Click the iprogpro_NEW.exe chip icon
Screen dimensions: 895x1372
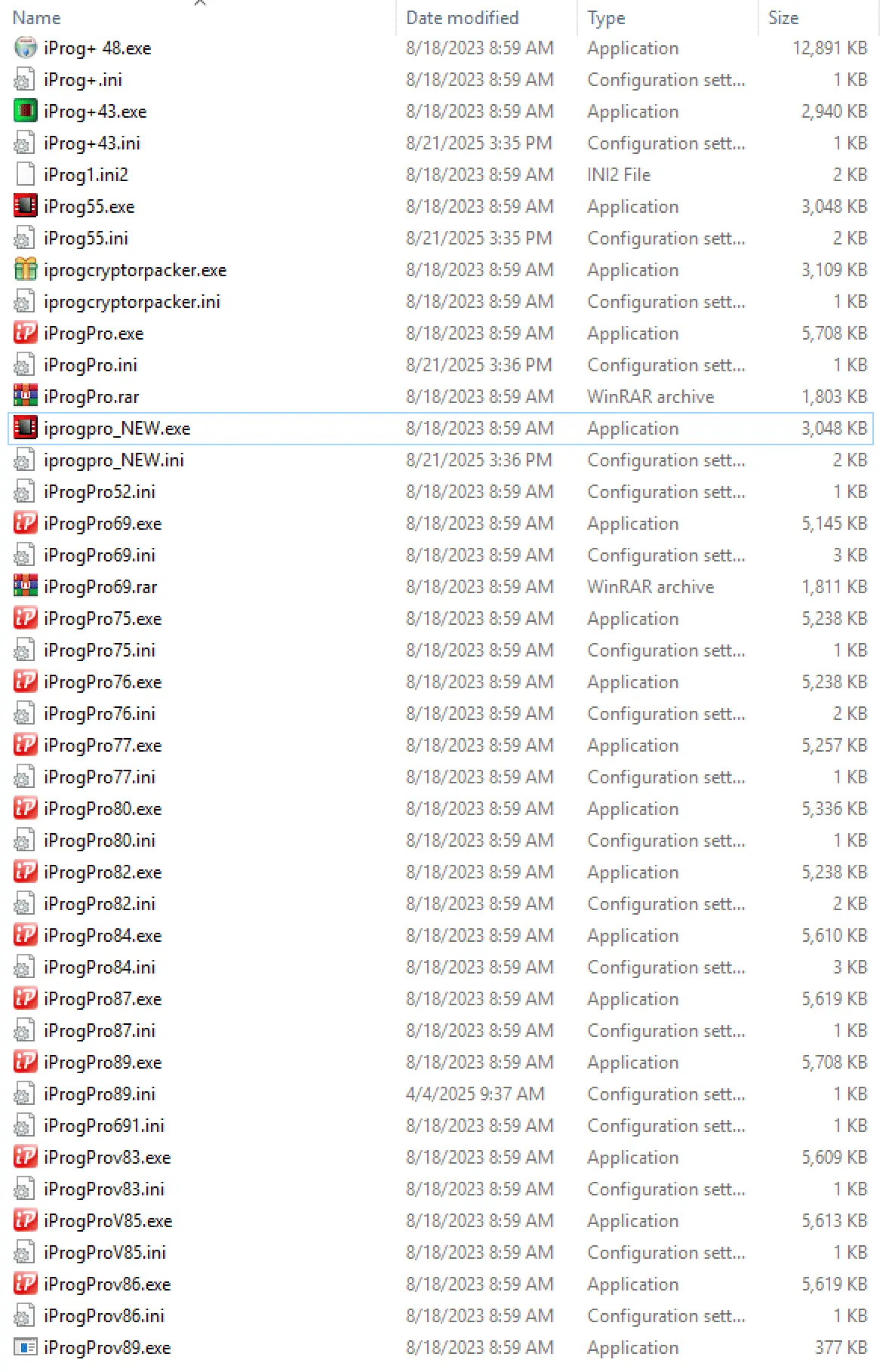click(25, 429)
